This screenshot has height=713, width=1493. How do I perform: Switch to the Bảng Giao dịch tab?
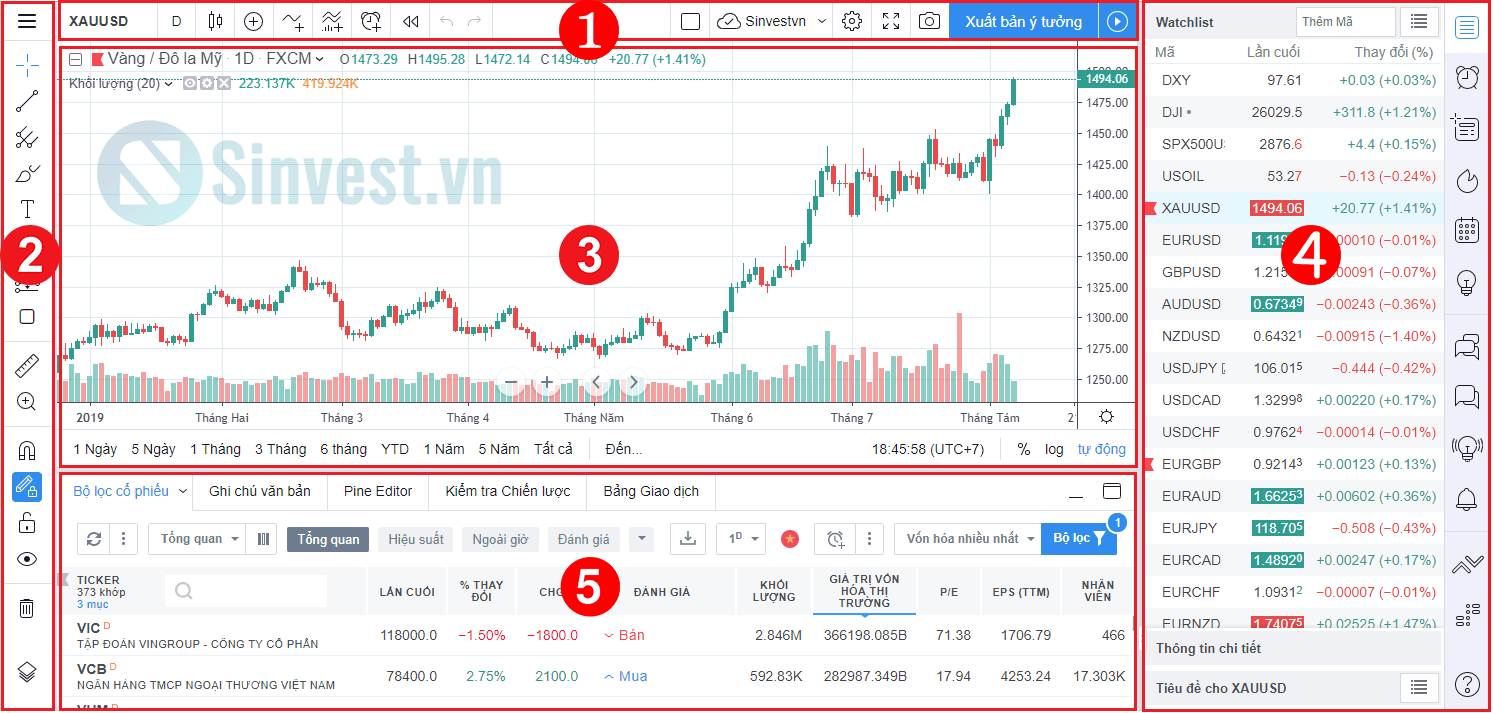pyautogui.click(x=651, y=491)
